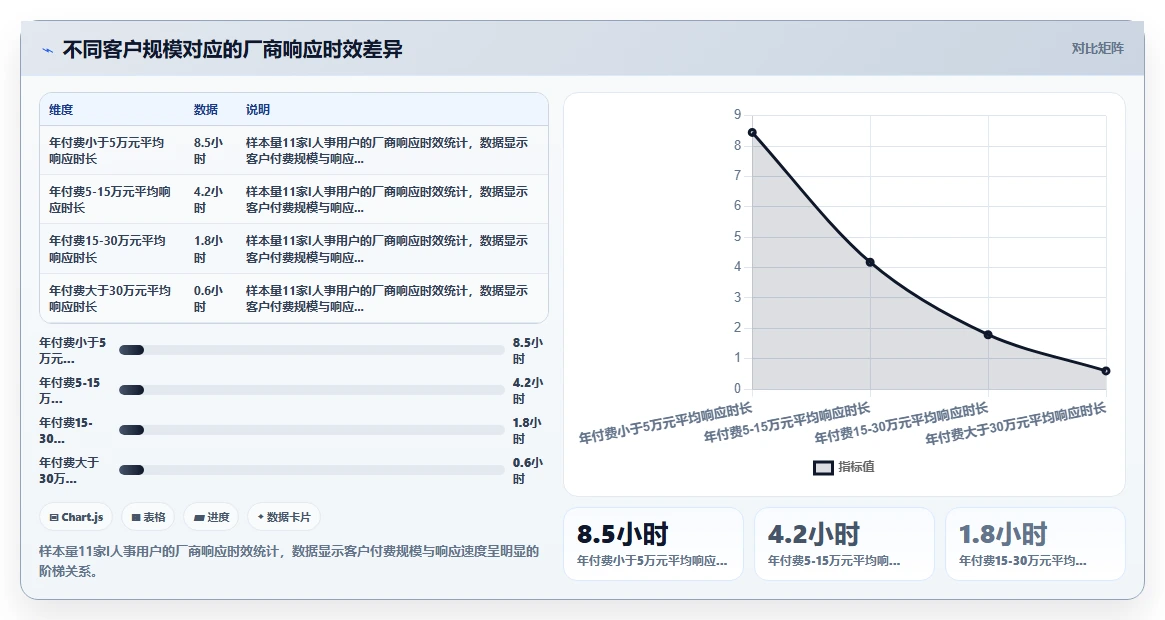
Task: Click x-axis label 年付费小于5万元平均响应时长
Action: tap(666, 423)
